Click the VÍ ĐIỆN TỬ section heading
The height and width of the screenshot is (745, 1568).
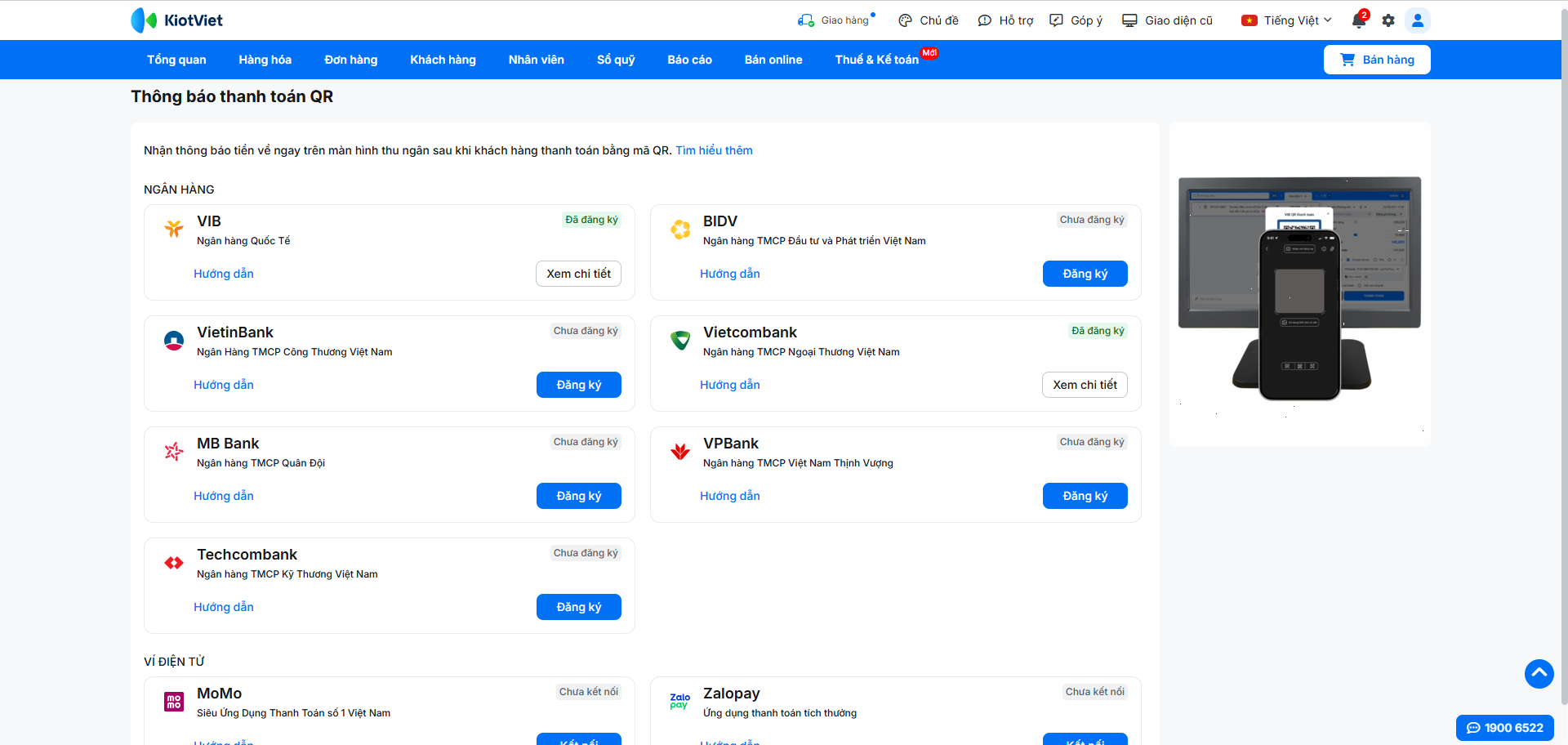tap(174, 662)
